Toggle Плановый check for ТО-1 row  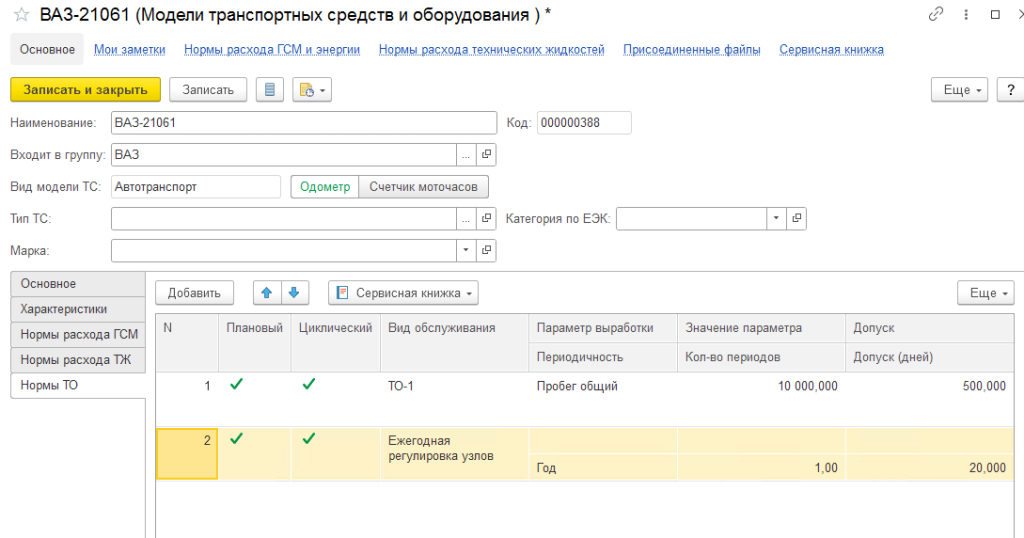point(236,385)
